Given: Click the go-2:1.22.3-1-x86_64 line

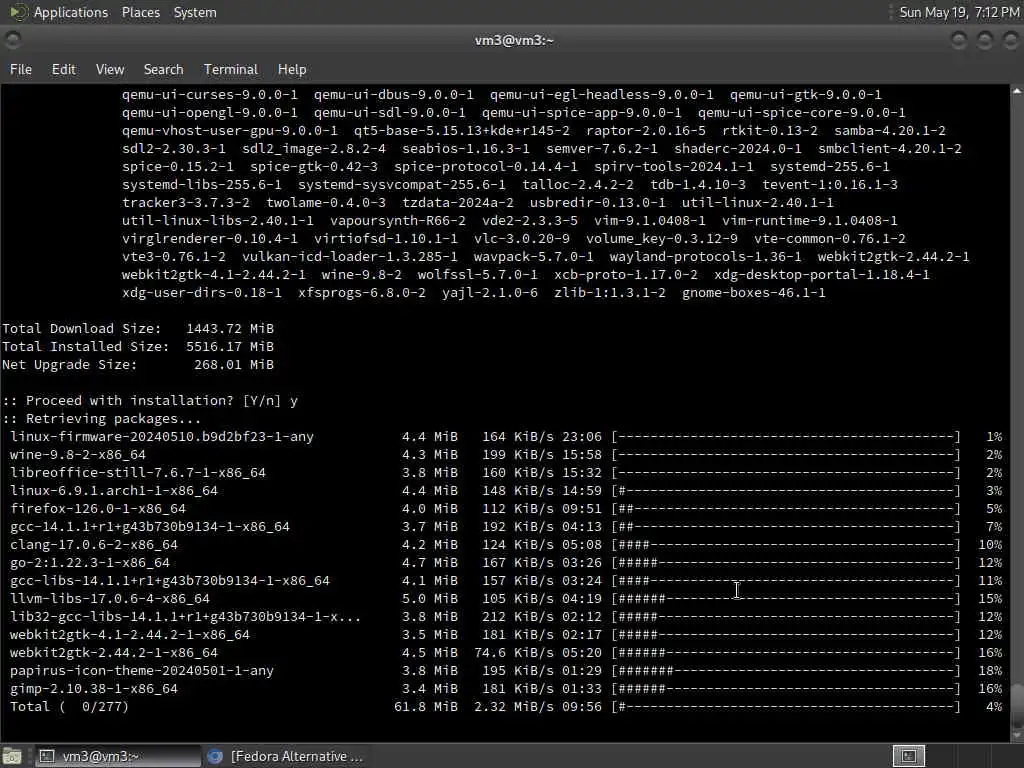Looking at the screenshot, I should pos(505,563).
